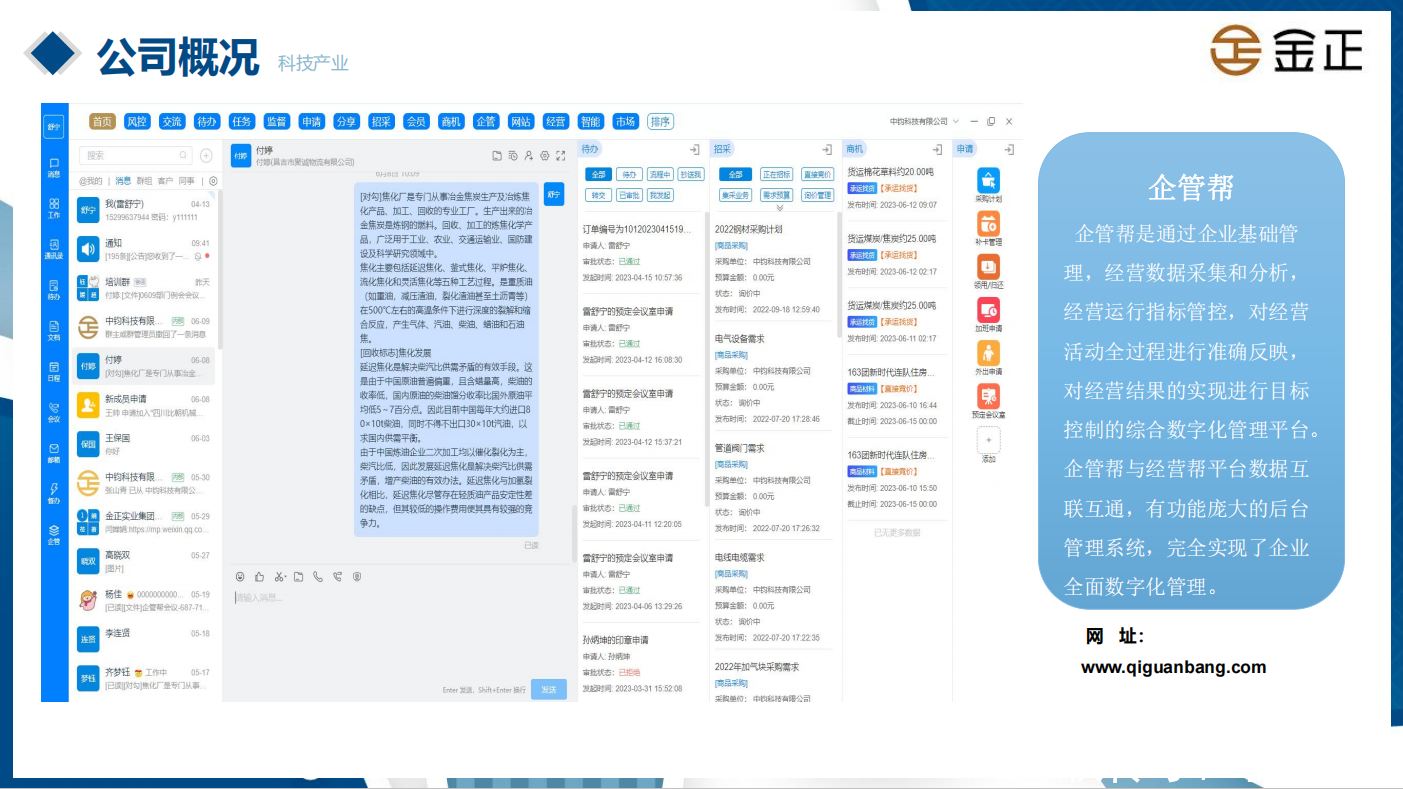This screenshot has width=1403, height=789.
Task: Open message list settings gear after 同事
Action: [213, 181]
